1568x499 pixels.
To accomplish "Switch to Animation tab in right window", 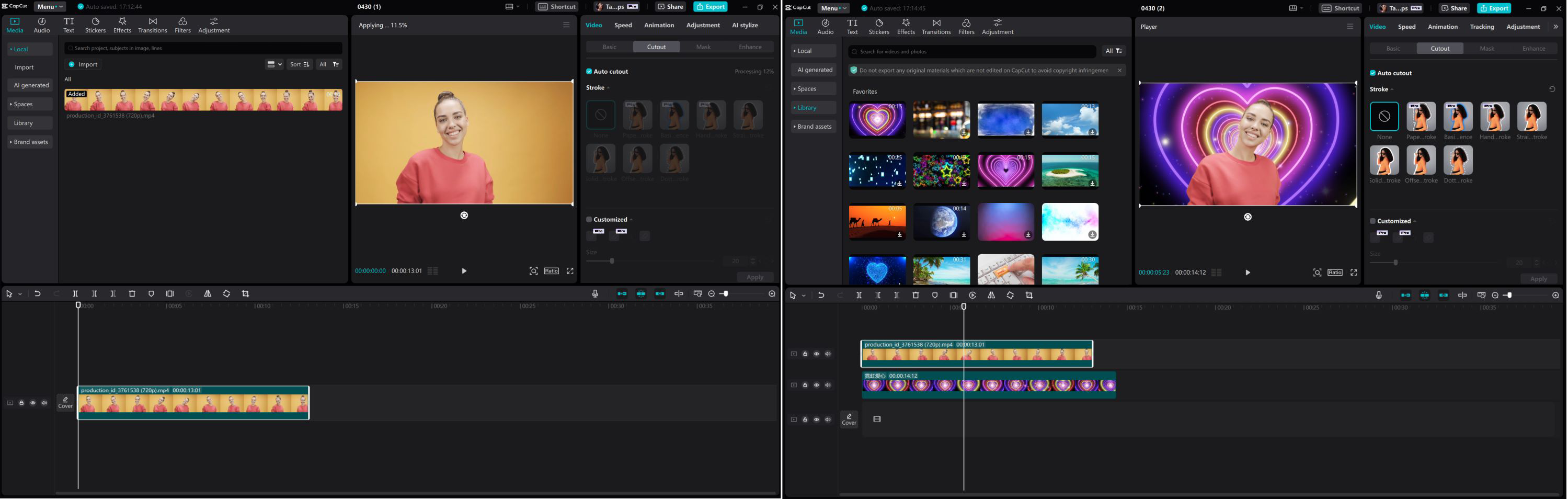I will (1442, 27).
